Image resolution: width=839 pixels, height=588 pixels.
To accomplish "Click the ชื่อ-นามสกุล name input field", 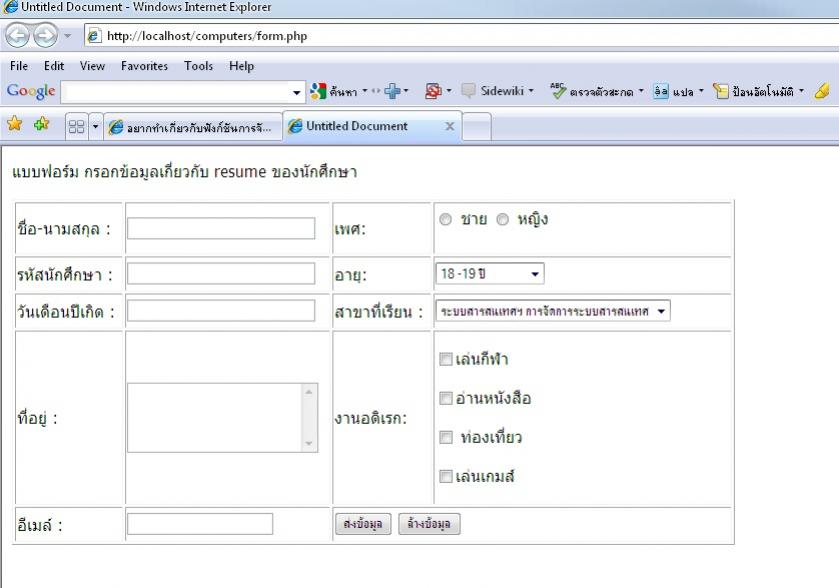I will click(221, 228).
